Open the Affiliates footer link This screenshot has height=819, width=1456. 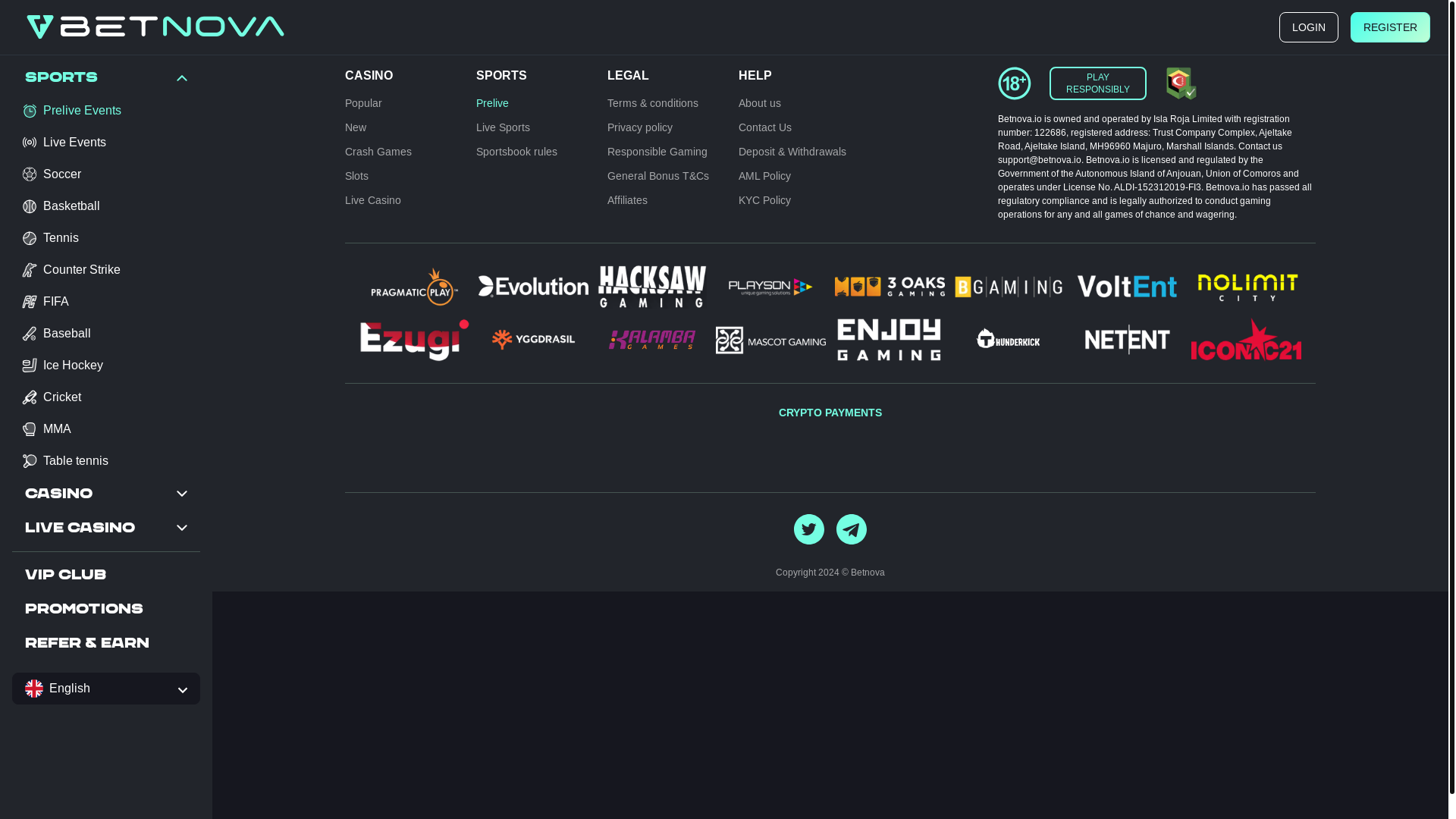tap(627, 200)
